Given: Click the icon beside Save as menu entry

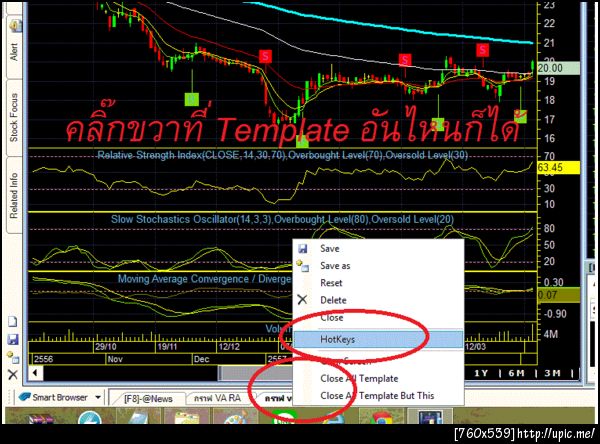Looking at the screenshot, I should point(303,266).
